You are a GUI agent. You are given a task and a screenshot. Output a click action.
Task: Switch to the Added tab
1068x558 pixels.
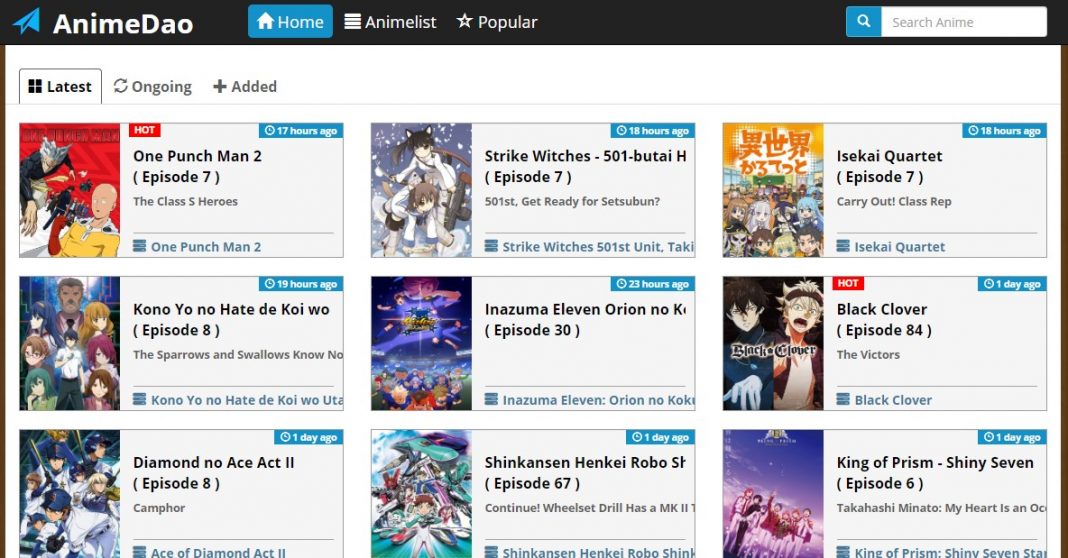tap(245, 87)
